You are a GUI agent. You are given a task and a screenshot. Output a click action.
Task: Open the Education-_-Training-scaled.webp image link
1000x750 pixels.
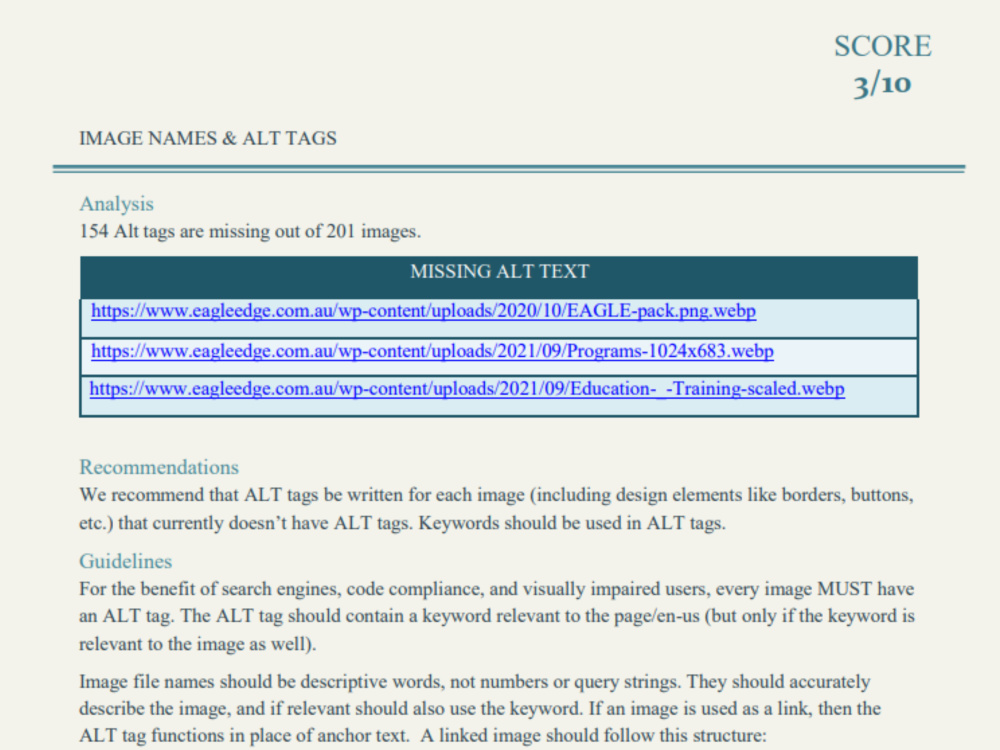click(x=467, y=389)
